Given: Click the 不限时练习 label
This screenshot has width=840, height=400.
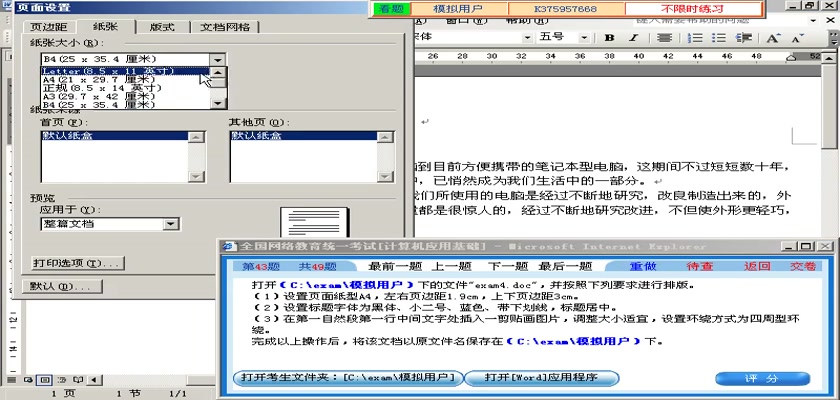Looking at the screenshot, I should tap(693, 9).
